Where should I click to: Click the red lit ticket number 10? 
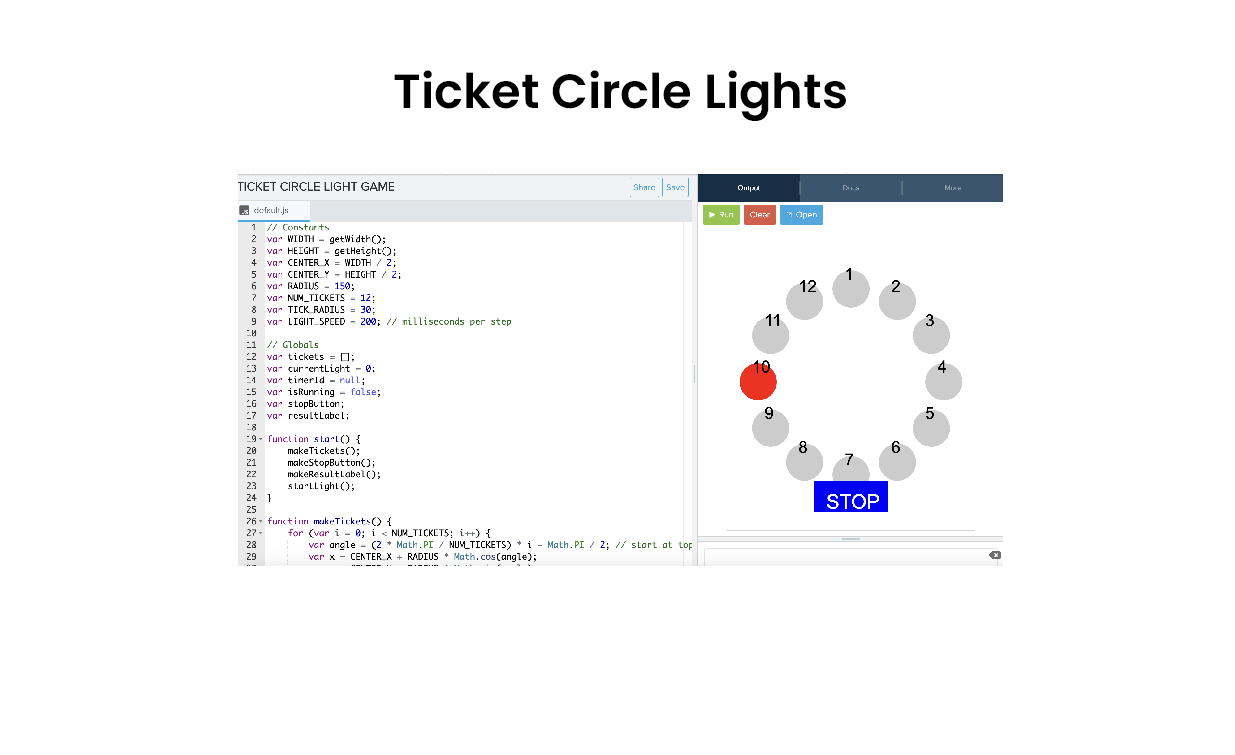[758, 381]
